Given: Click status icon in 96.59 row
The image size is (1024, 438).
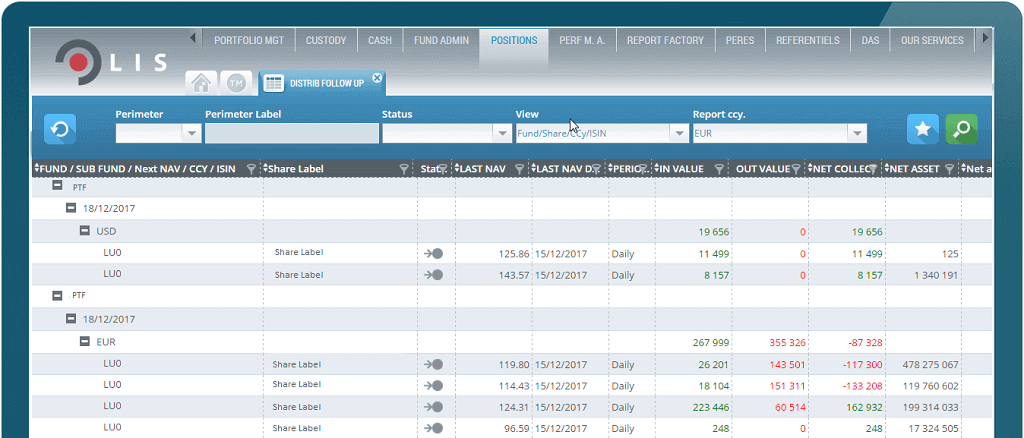Looking at the screenshot, I should [433, 429].
